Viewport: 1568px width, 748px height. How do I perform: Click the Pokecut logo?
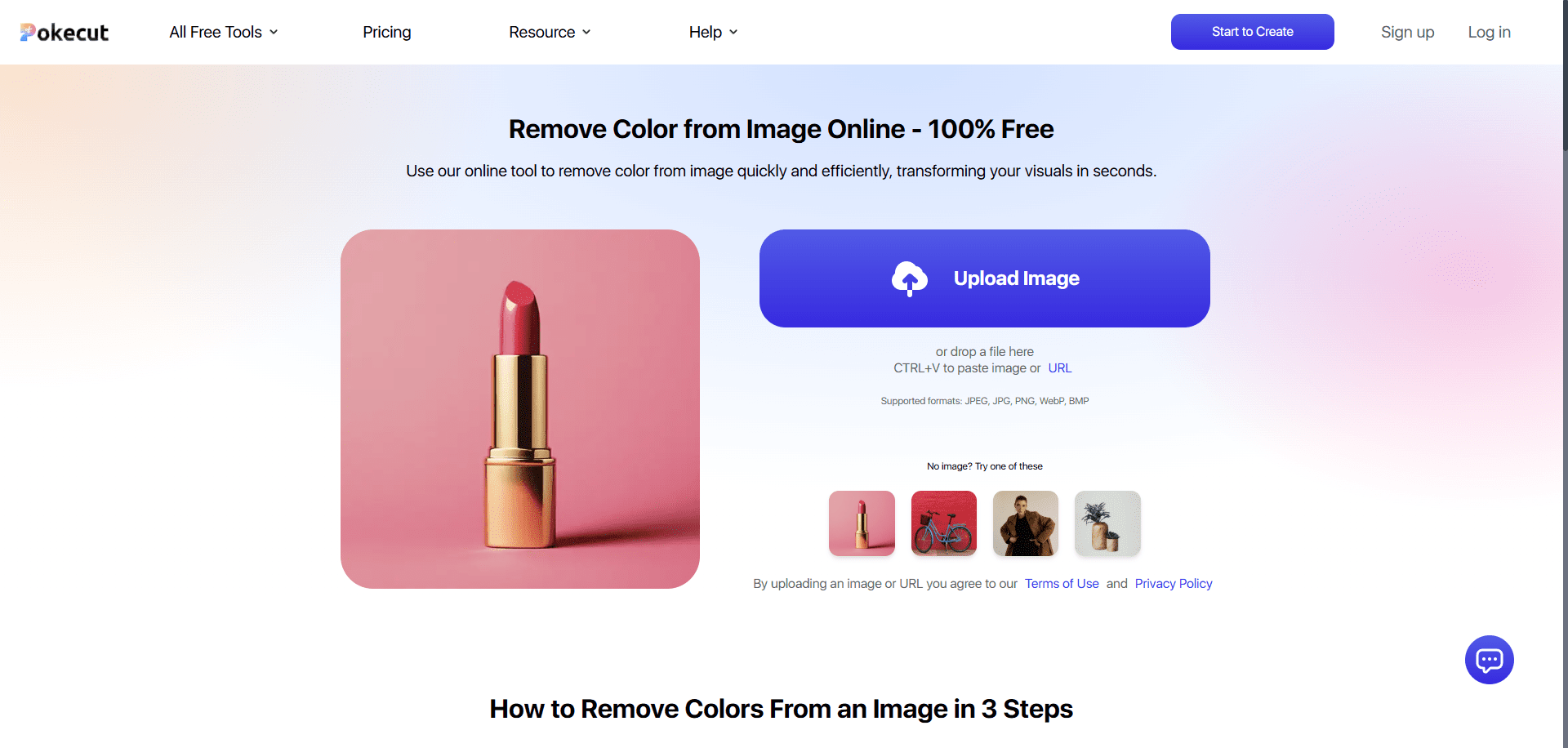pos(65,32)
